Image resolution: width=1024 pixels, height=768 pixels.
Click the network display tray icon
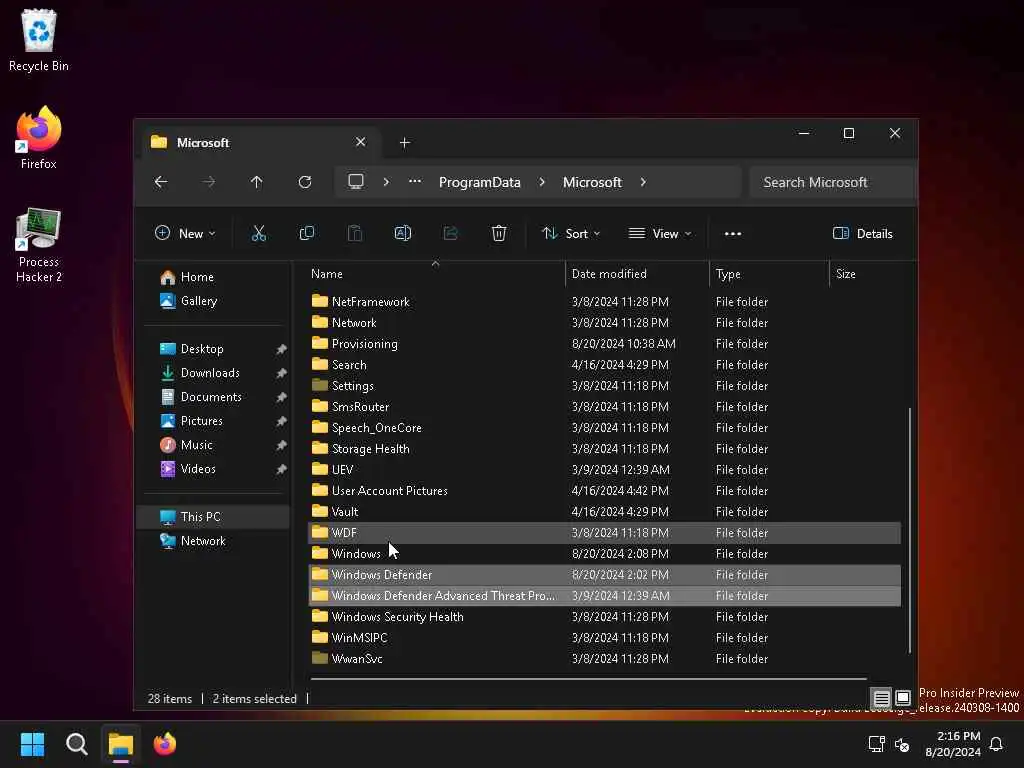(876, 744)
